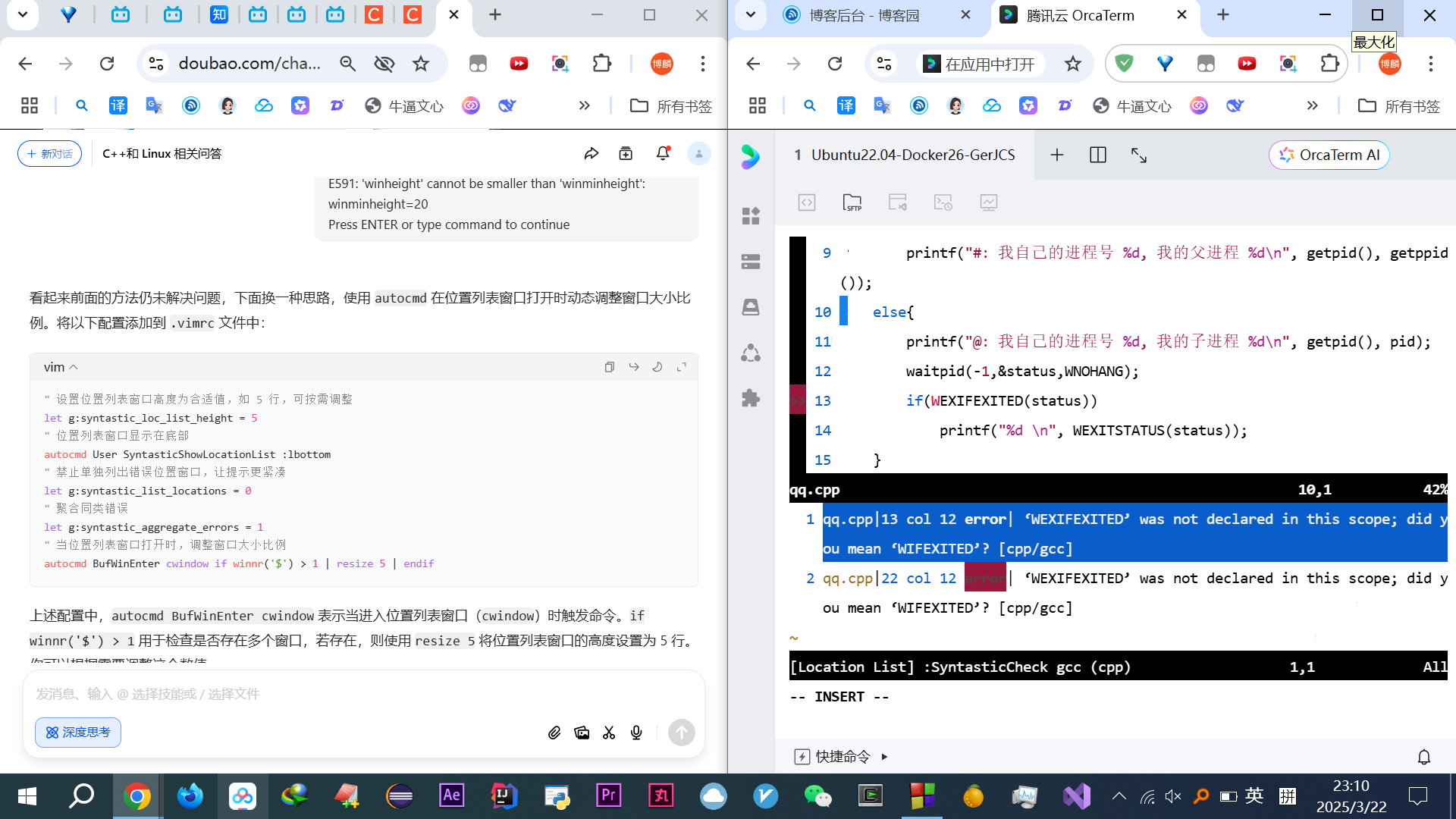Screen dimensions: 1456x819
Task: Open the OrcaTerm AI assistant
Action: pyautogui.click(x=1329, y=155)
